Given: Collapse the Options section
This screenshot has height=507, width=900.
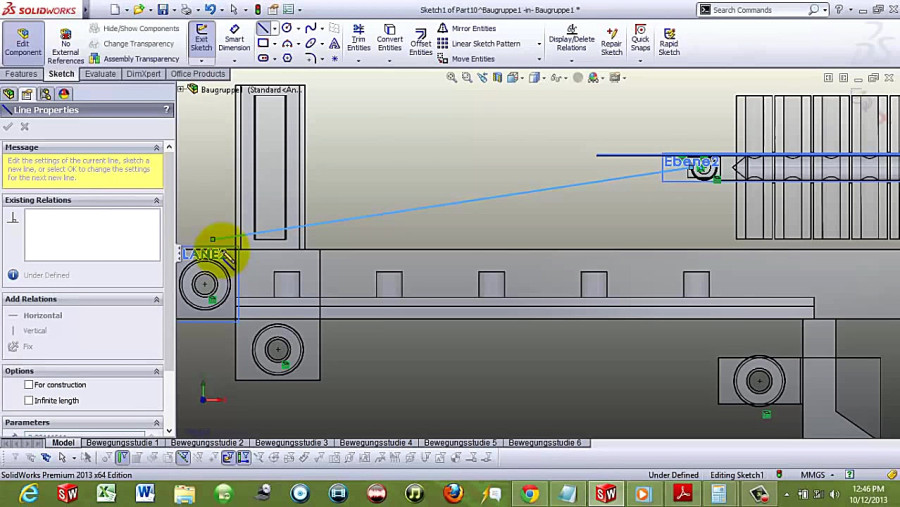Looking at the screenshot, I should (x=156, y=371).
